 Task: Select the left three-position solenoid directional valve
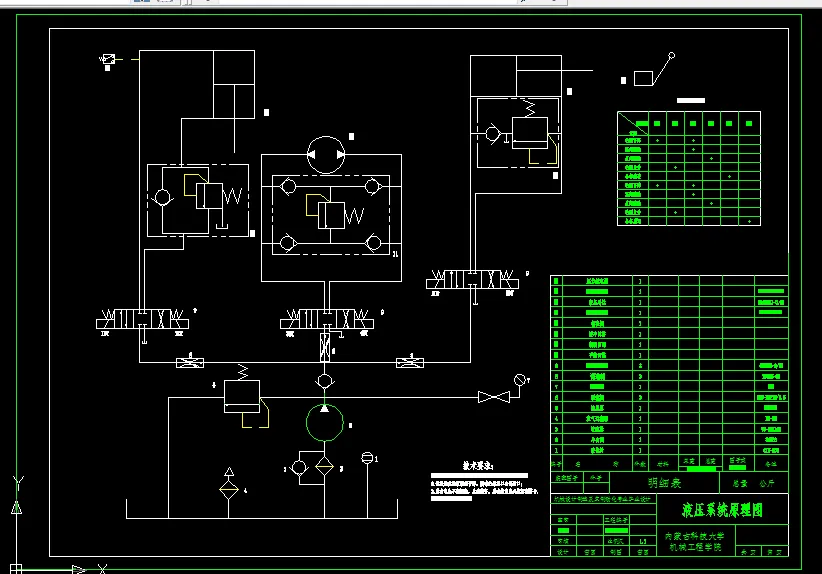pos(142,319)
